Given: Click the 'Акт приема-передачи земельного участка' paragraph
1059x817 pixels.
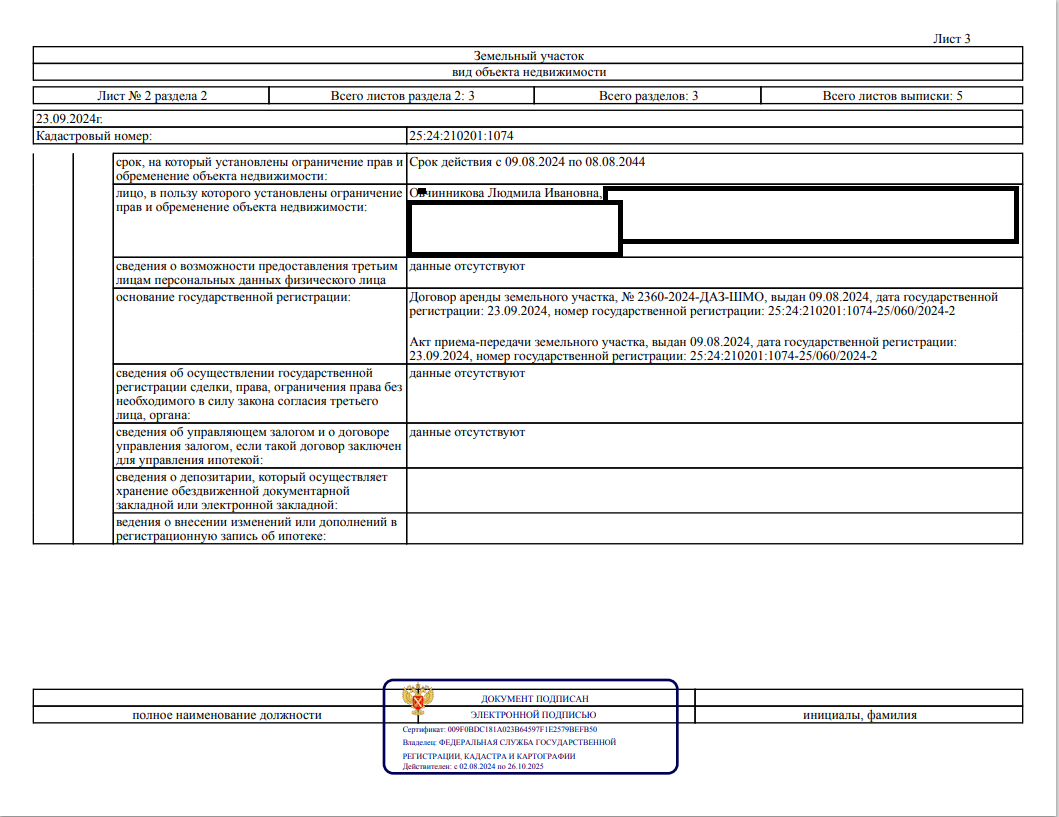Looking at the screenshot, I should coord(683,349).
